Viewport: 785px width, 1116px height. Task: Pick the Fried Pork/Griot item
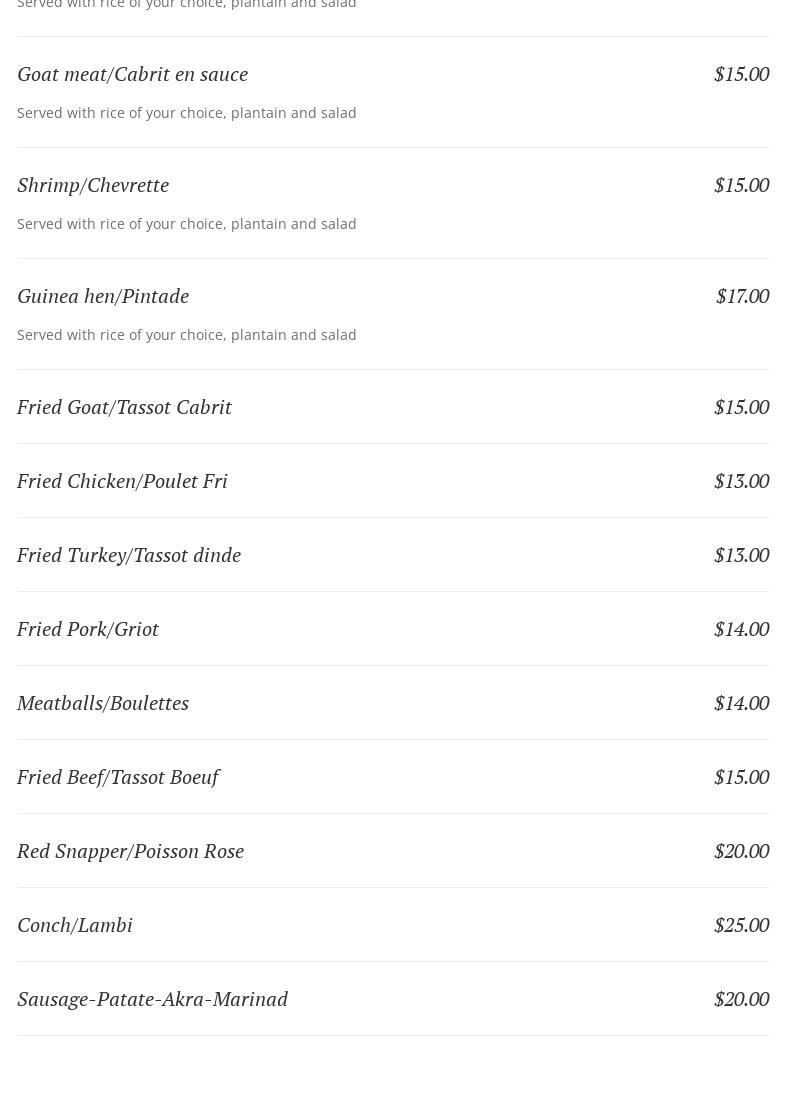(x=88, y=629)
